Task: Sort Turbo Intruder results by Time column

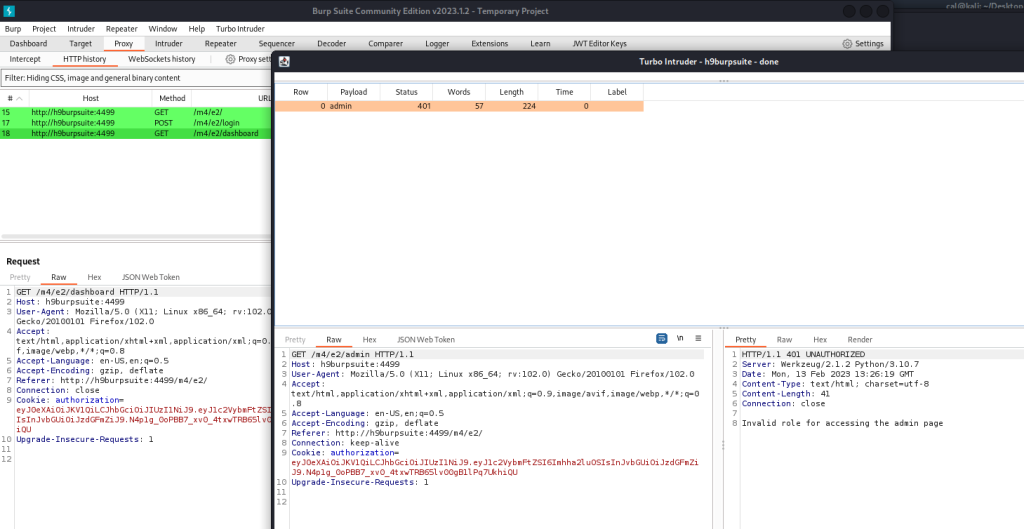Action: (x=564, y=92)
